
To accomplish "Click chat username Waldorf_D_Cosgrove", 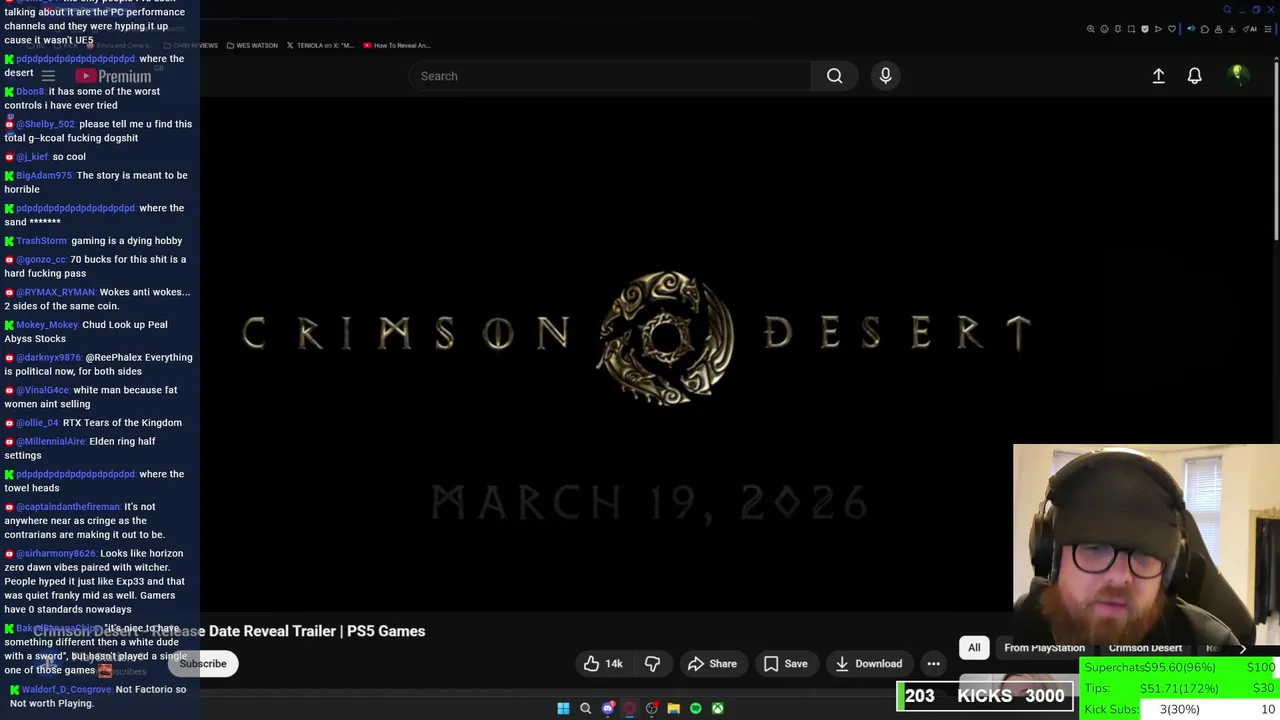I will click(66, 689).
